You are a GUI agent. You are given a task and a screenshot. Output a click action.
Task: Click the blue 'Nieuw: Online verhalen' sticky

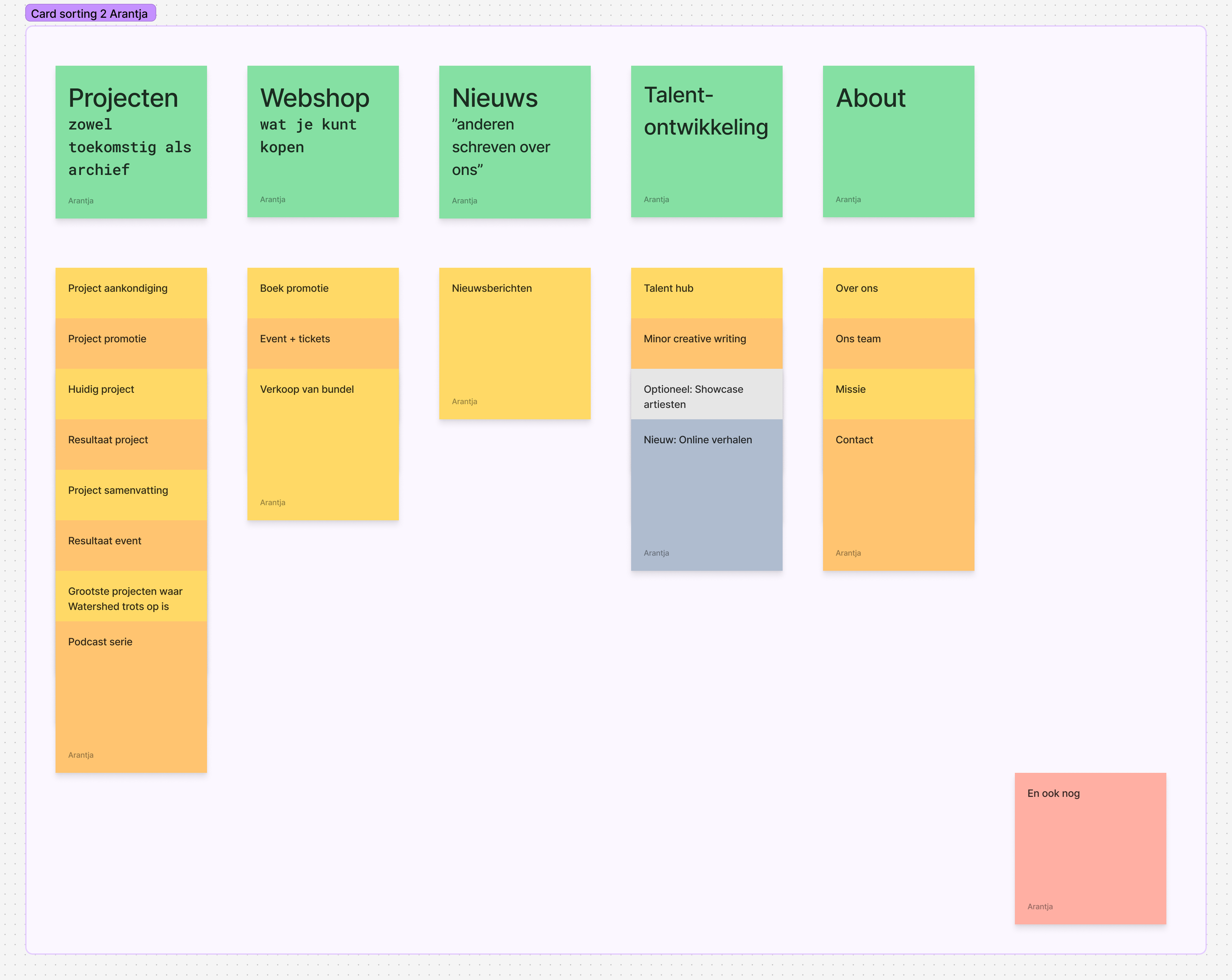[x=706, y=494]
